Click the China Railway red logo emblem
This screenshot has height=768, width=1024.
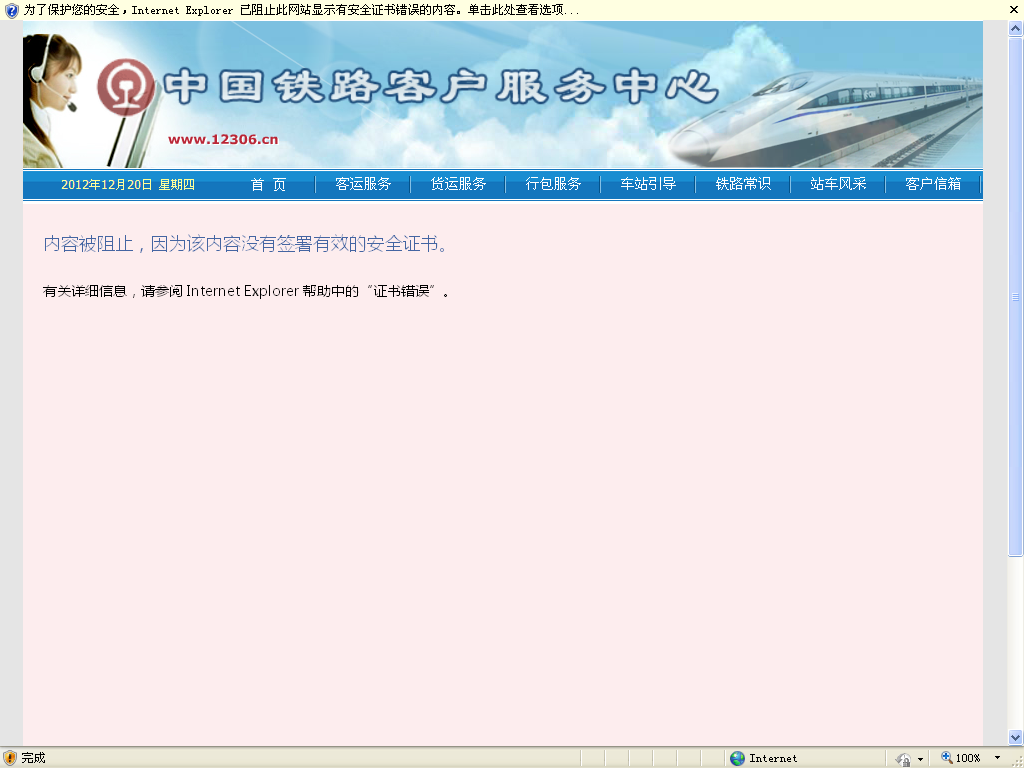coord(125,88)
